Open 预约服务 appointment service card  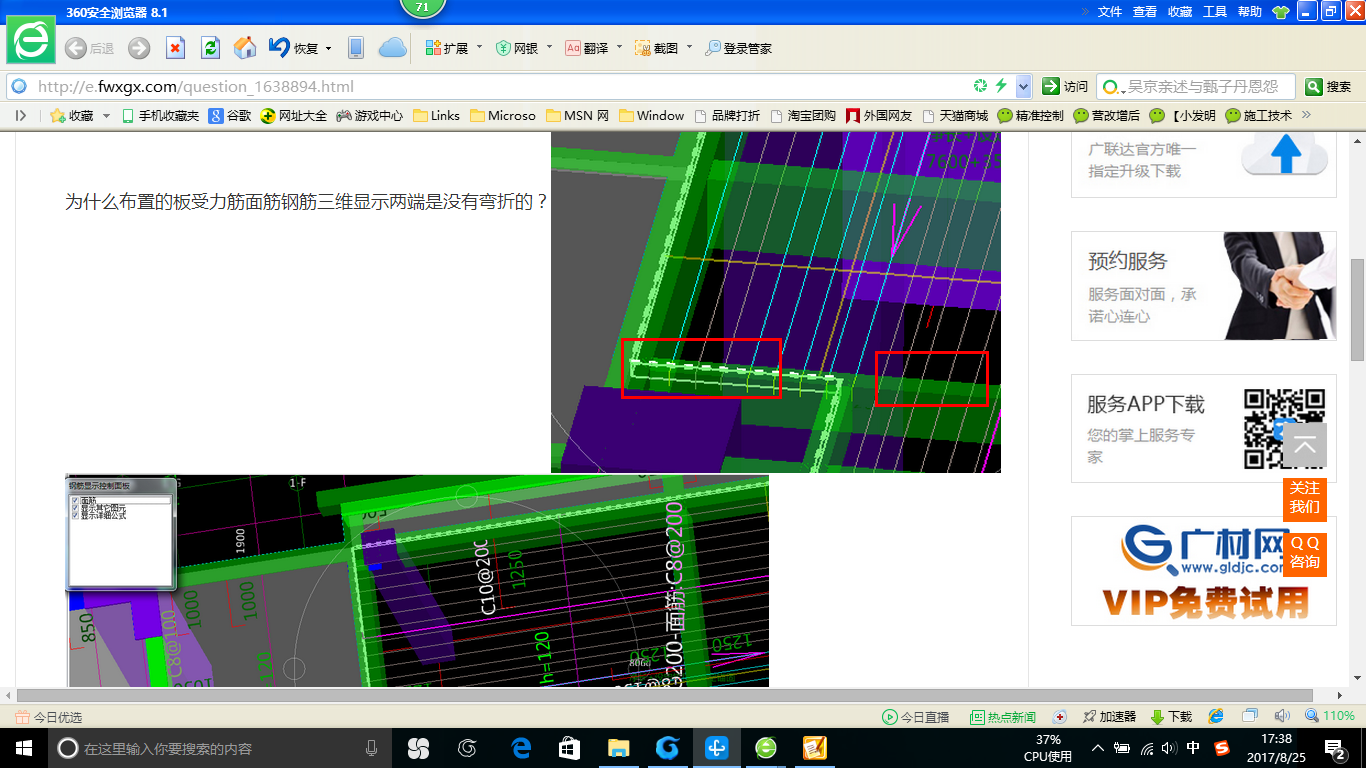(x=1203, y=286)
